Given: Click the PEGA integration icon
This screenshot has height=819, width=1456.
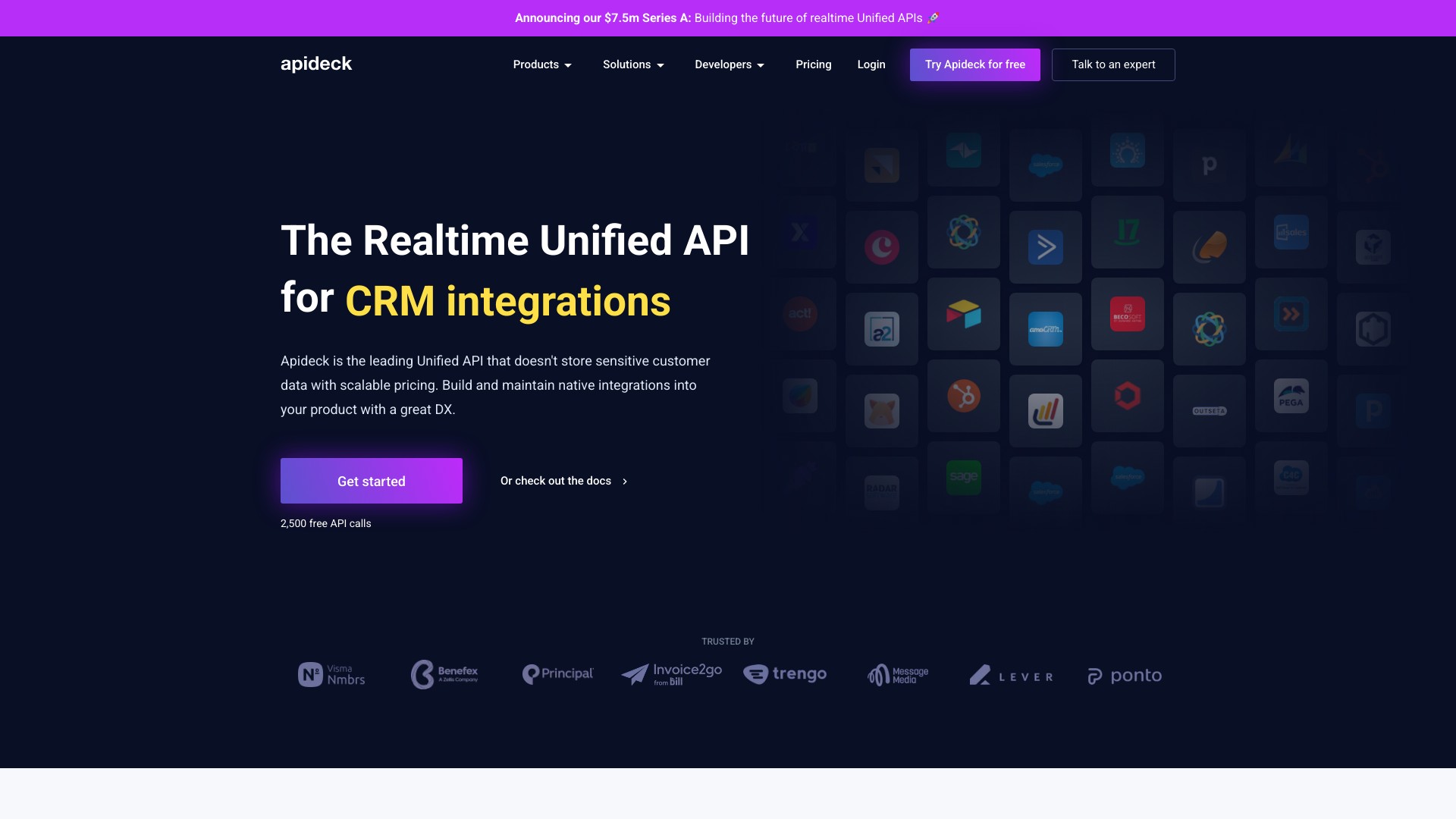Looking at the screenshot, I should click(1291, 396).
